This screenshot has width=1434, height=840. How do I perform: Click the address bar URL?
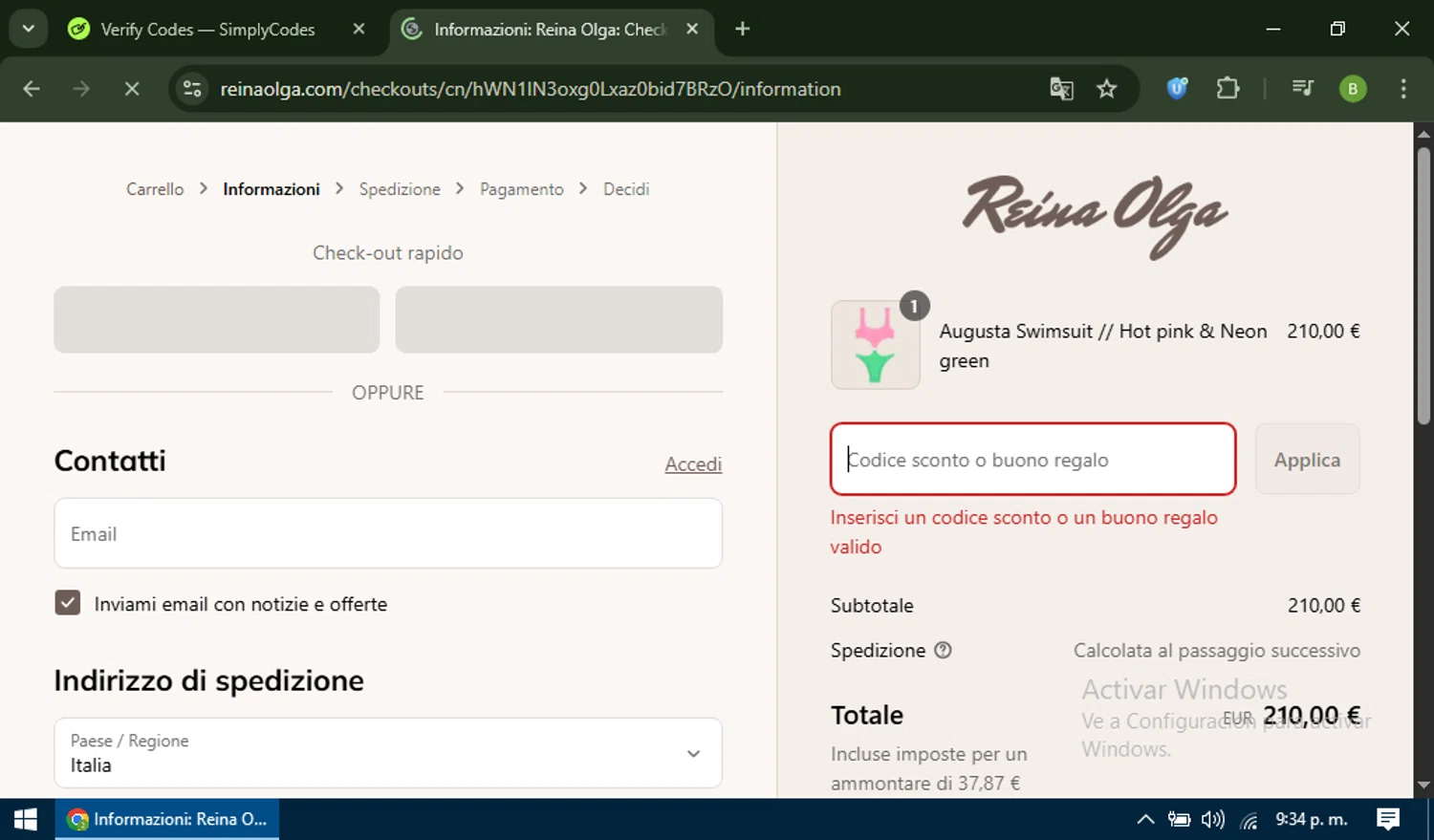531,89
